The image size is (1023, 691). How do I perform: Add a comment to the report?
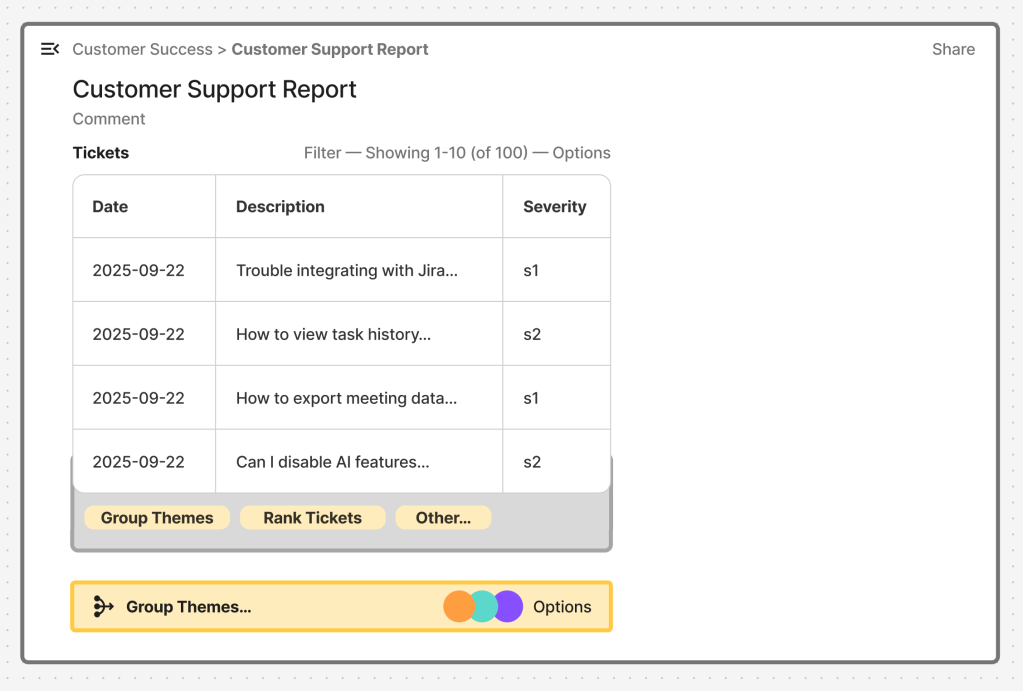coord(108,118)
